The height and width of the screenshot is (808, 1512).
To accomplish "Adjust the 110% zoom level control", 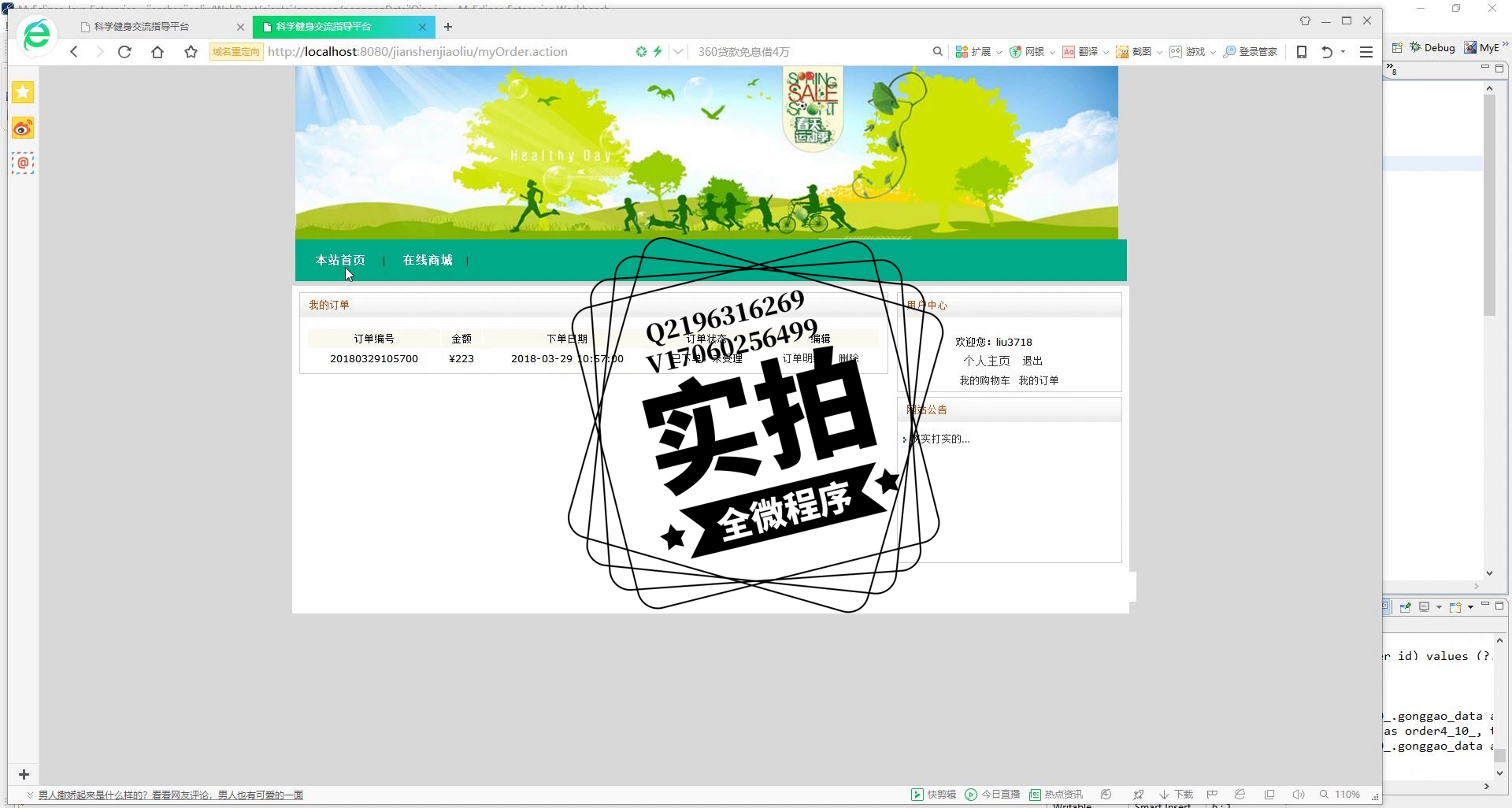I will pyautogui.click(x=1340, y=795).
